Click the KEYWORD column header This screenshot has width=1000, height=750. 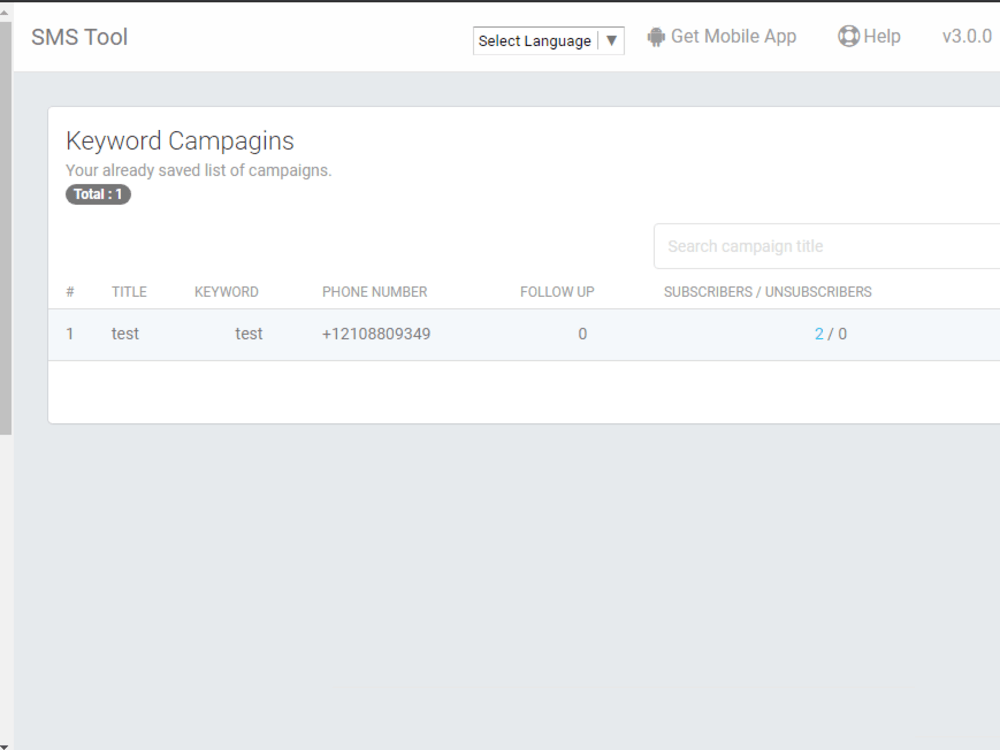click(x=226, y=291)
